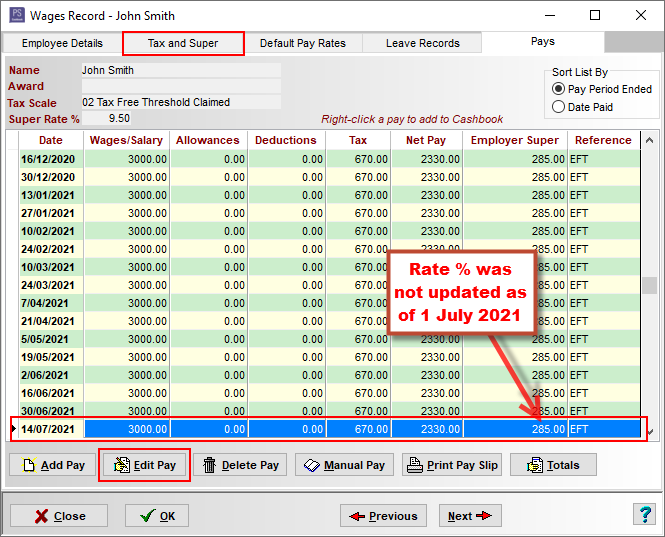Go to Leave Records tab
This screenshot has height=537, width=665.
coord(422,43)
